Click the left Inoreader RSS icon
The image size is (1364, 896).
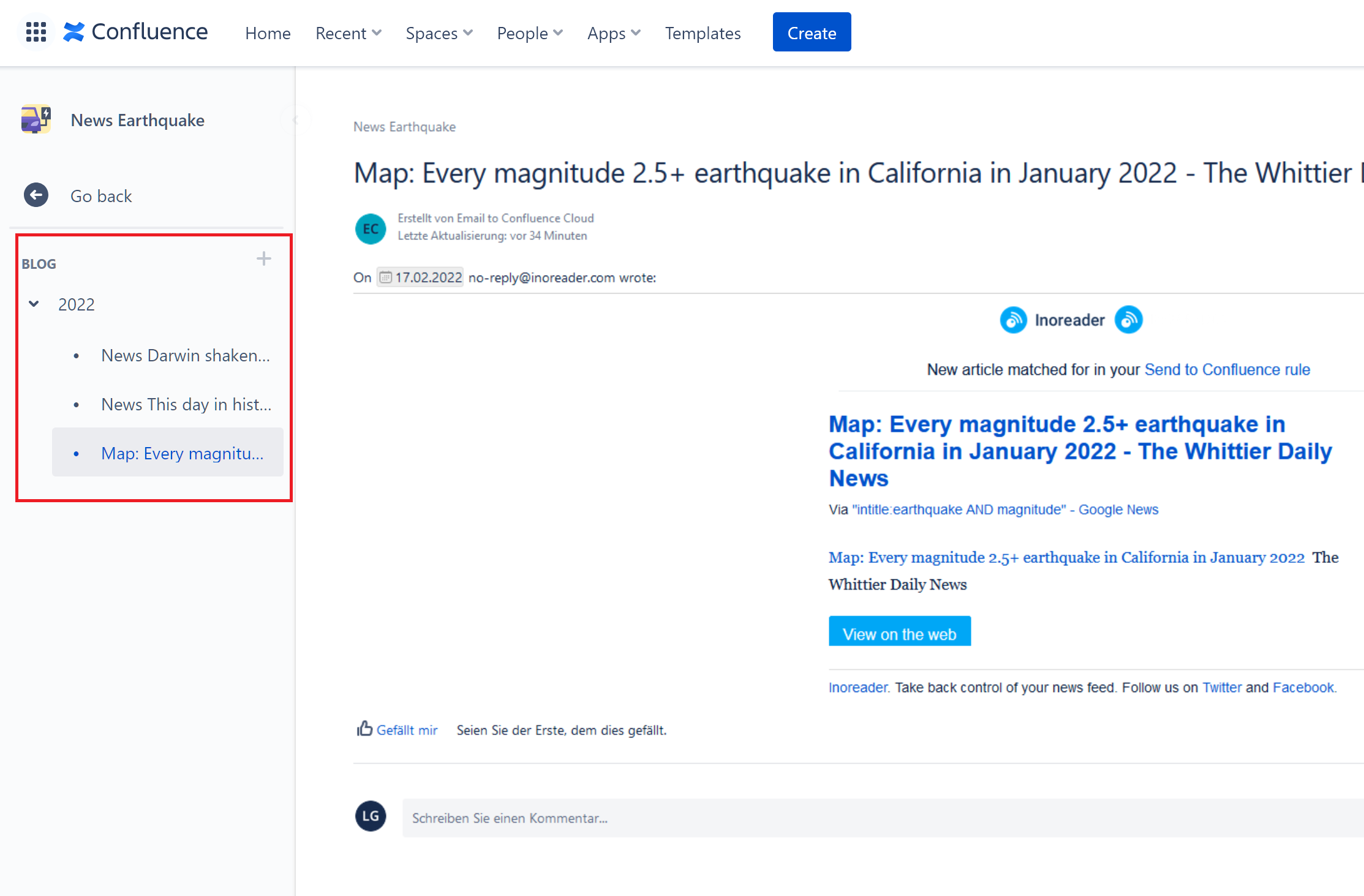click(x=1013, y=319)
